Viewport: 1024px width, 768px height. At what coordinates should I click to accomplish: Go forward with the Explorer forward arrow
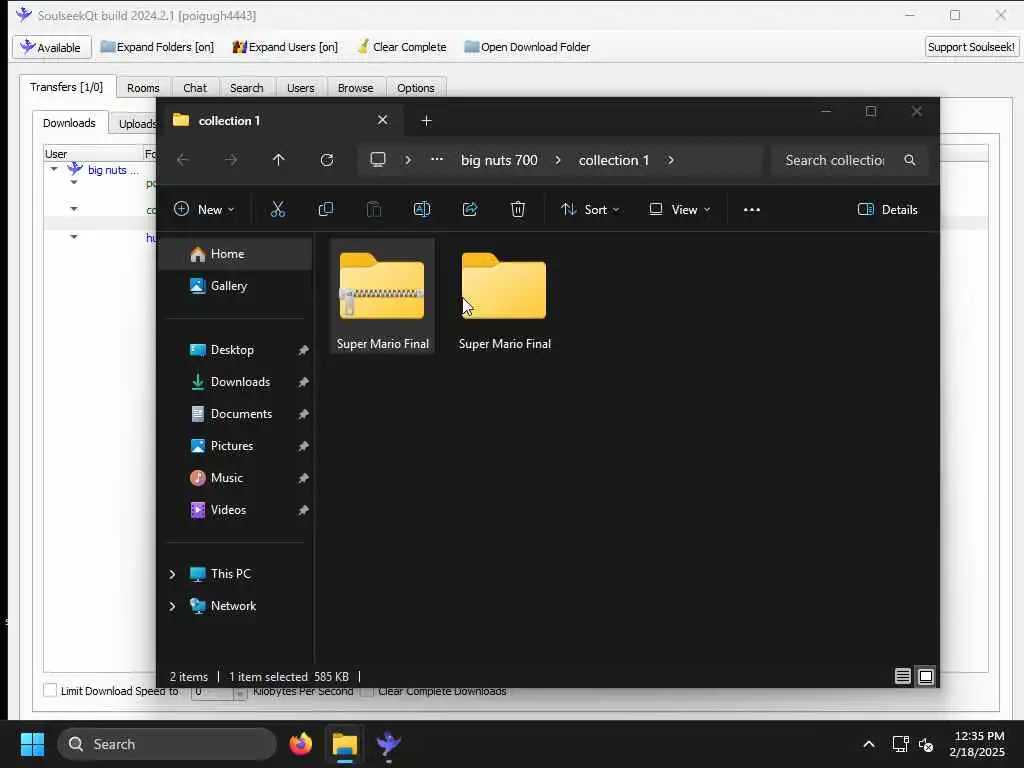click(231, 160)
